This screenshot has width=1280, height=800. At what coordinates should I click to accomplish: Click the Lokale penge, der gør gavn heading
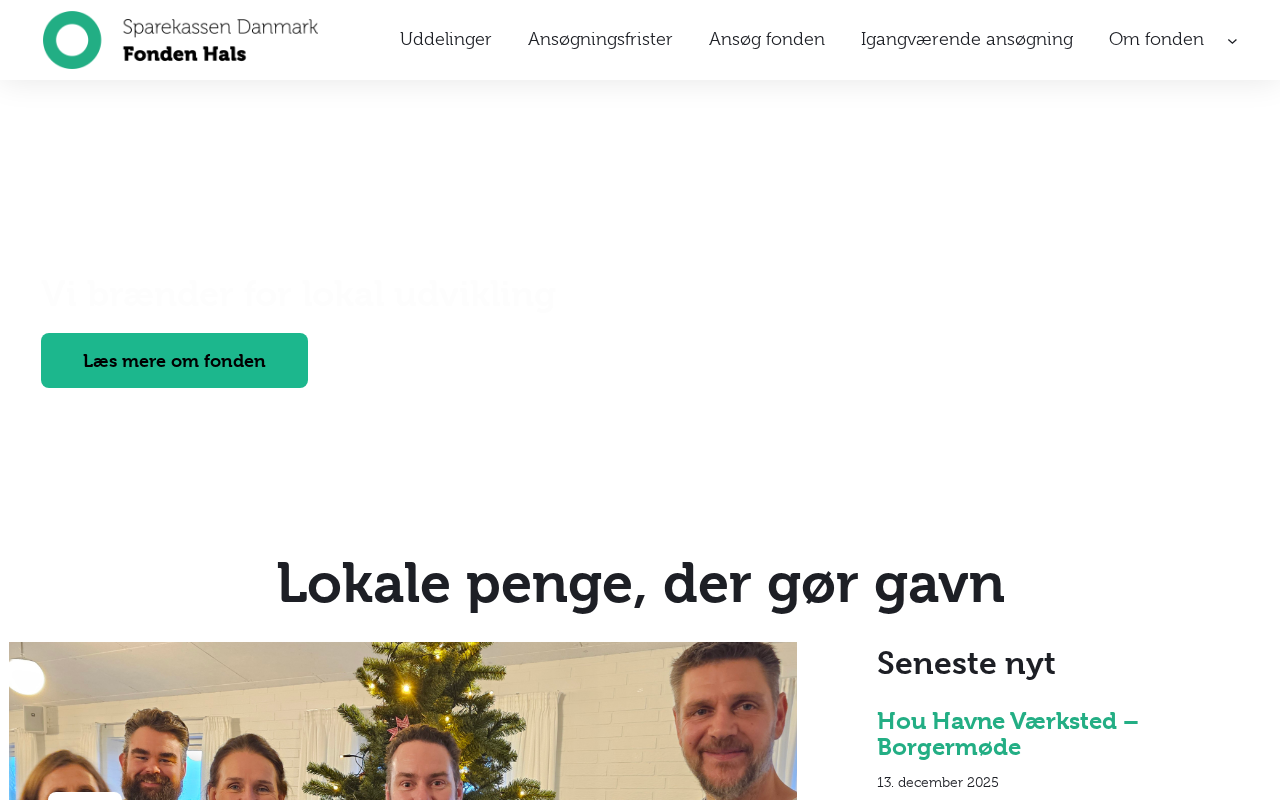click(x=640, y=583)
